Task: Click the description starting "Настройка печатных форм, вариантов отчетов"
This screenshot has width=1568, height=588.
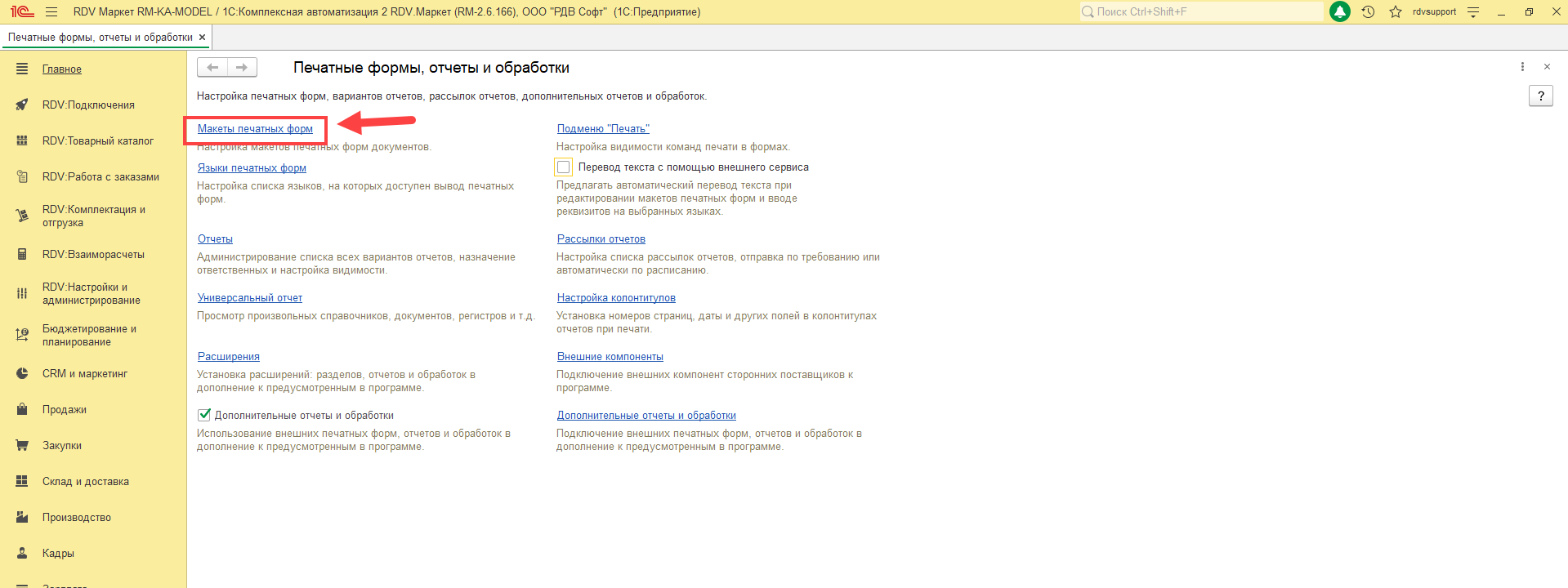Action: [x=452, y=96]
